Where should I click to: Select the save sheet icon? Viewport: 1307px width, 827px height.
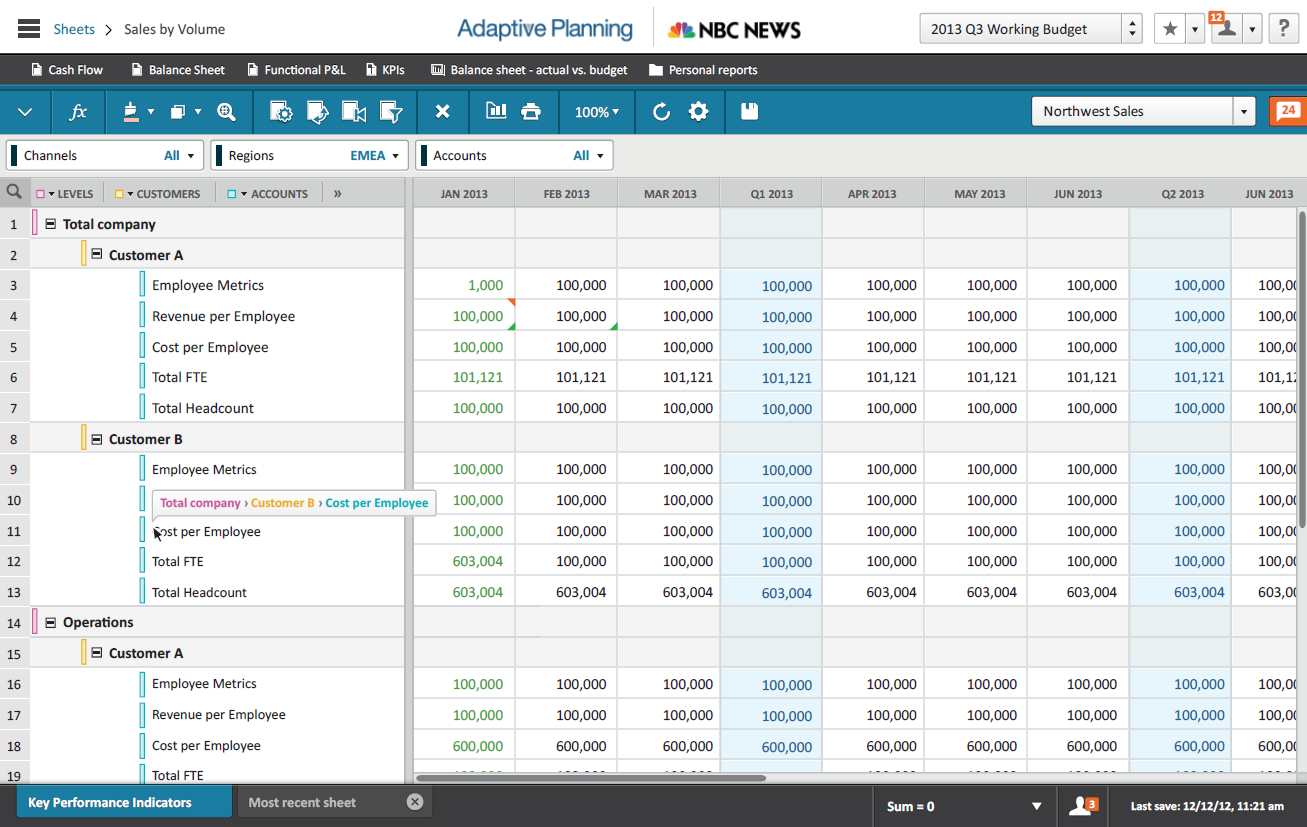point(748,112)
